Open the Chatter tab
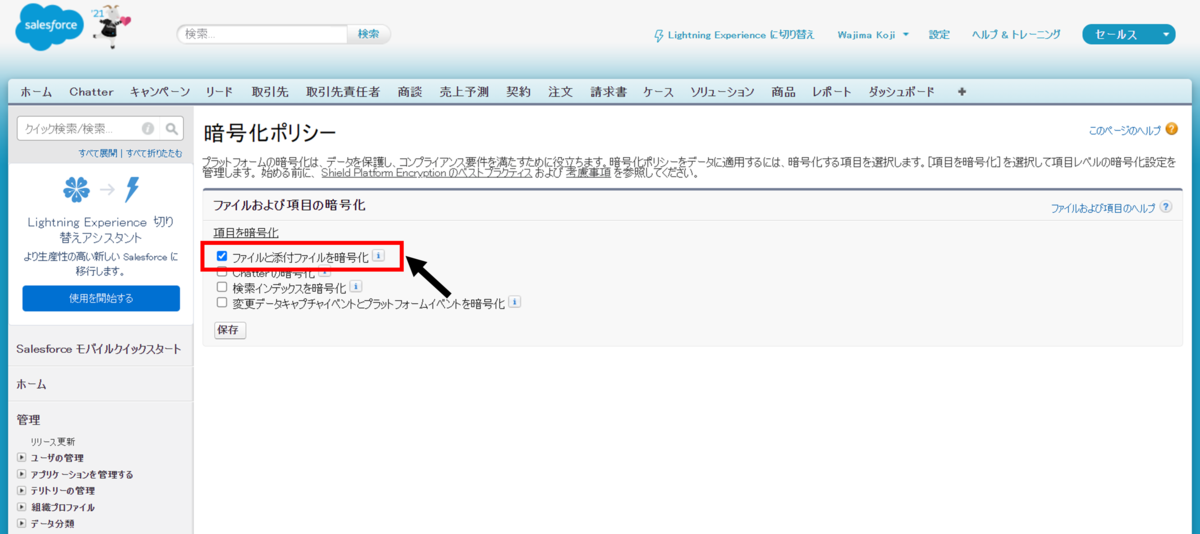 click(91, 92)
